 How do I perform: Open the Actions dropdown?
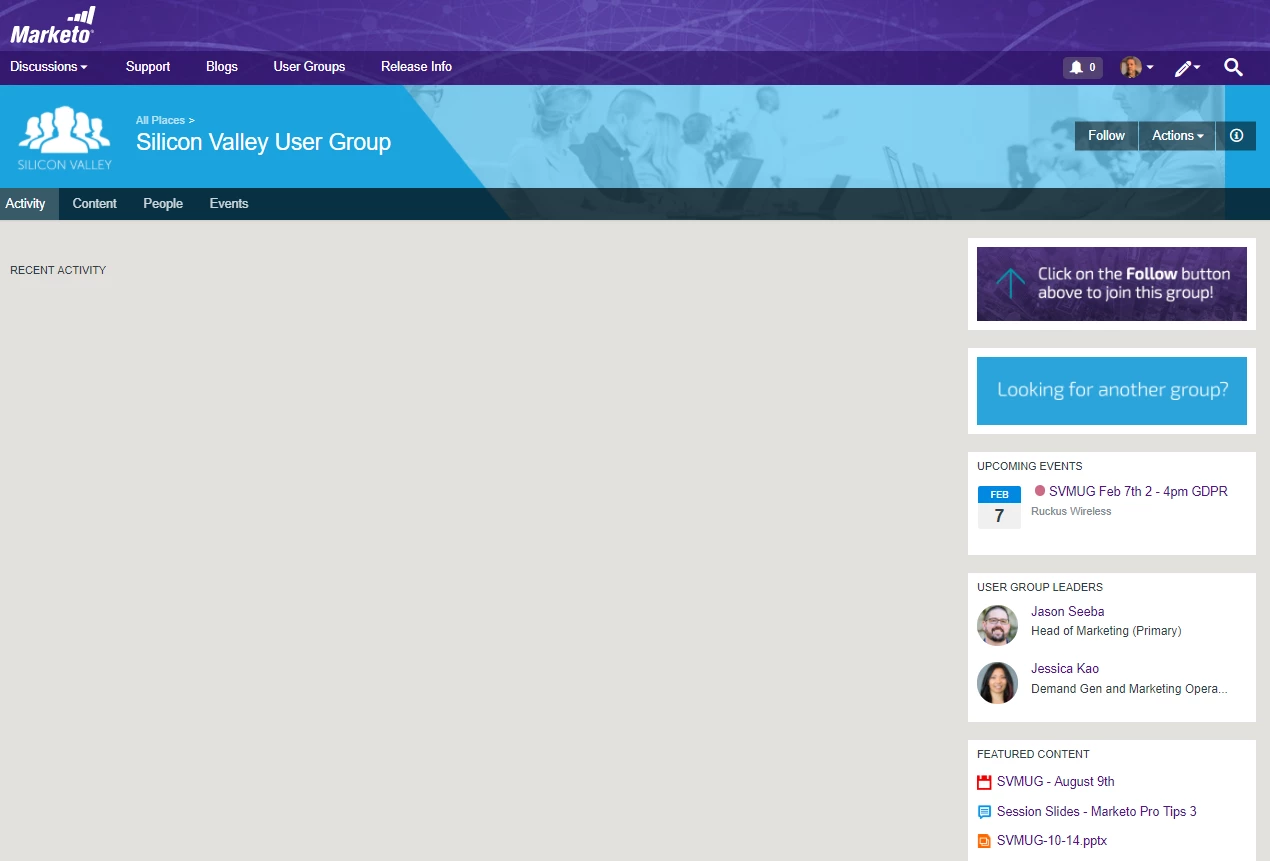pyautogui.click(x=1177, y=136)
